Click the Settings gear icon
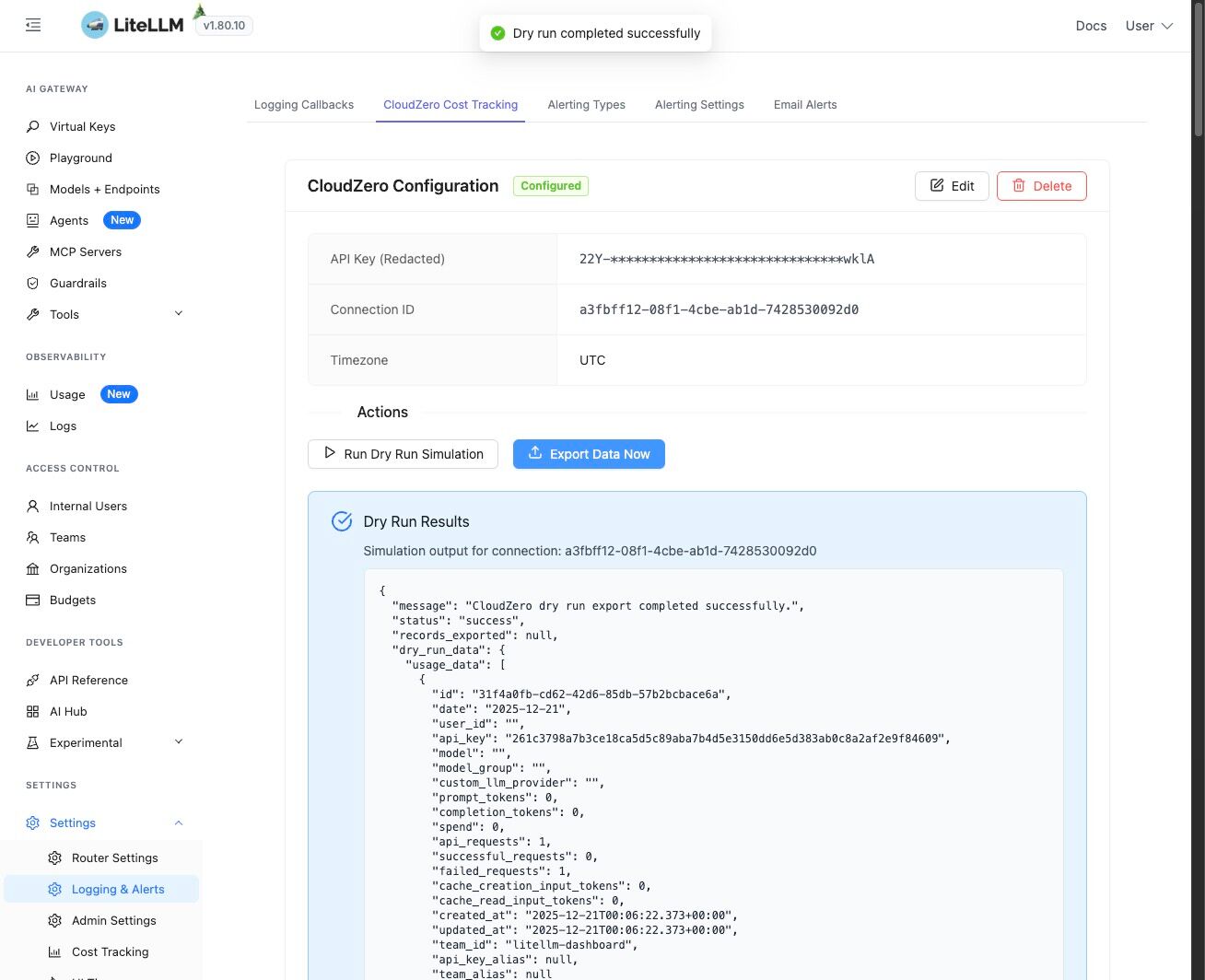 point(33,822)
